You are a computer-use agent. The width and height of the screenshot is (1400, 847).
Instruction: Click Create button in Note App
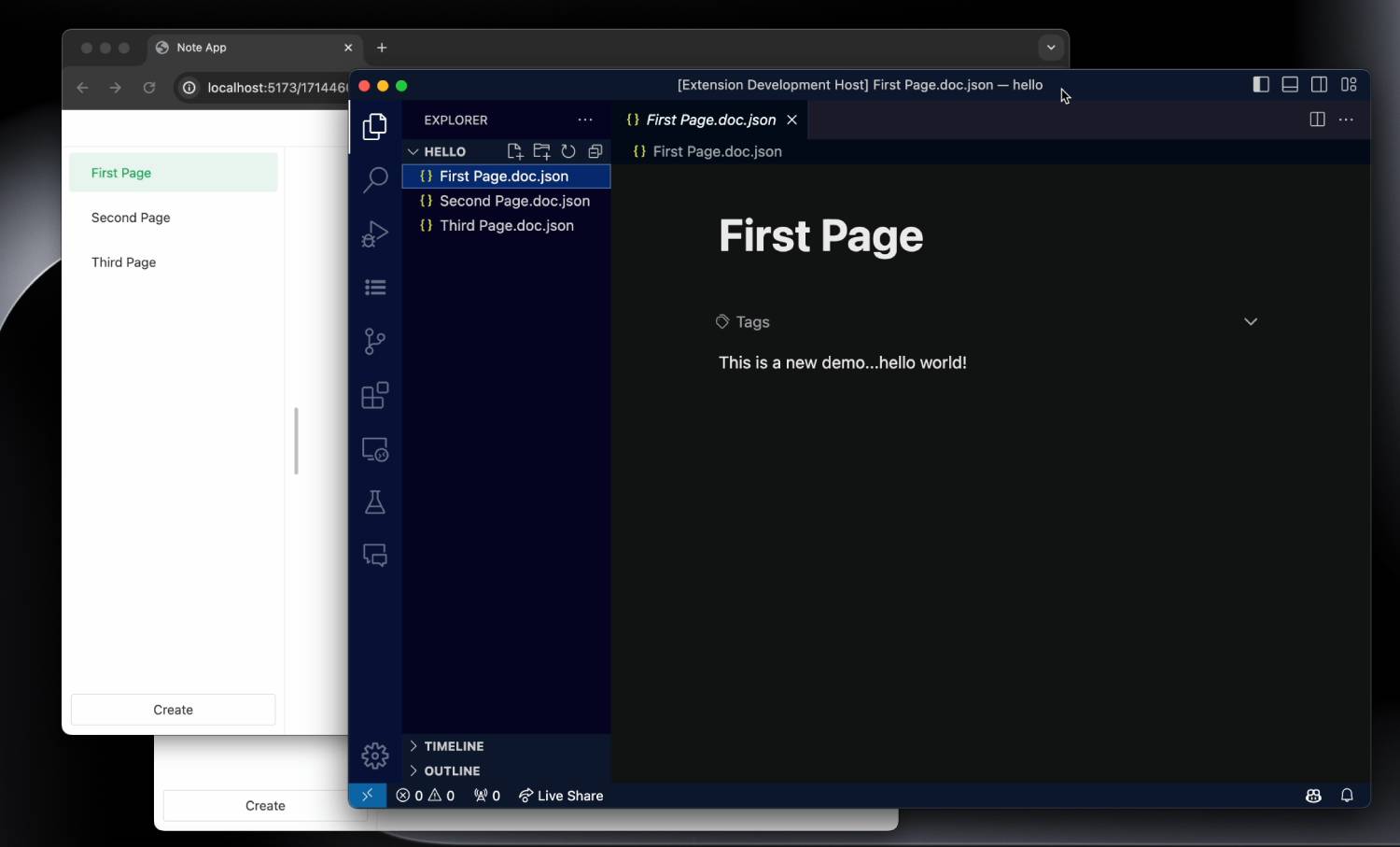pyautogui.click(x=174, y=710)
